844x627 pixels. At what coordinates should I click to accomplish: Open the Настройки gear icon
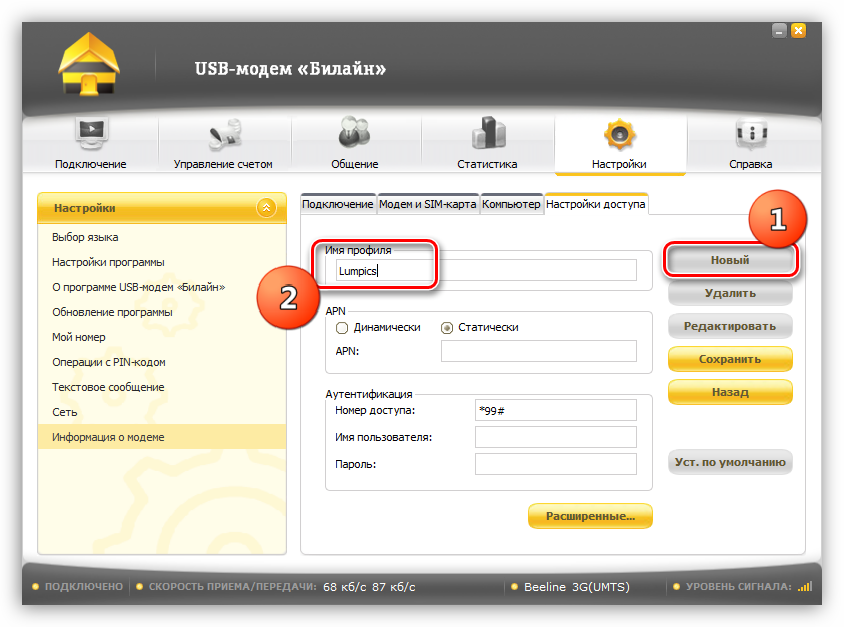pos(620,134)
